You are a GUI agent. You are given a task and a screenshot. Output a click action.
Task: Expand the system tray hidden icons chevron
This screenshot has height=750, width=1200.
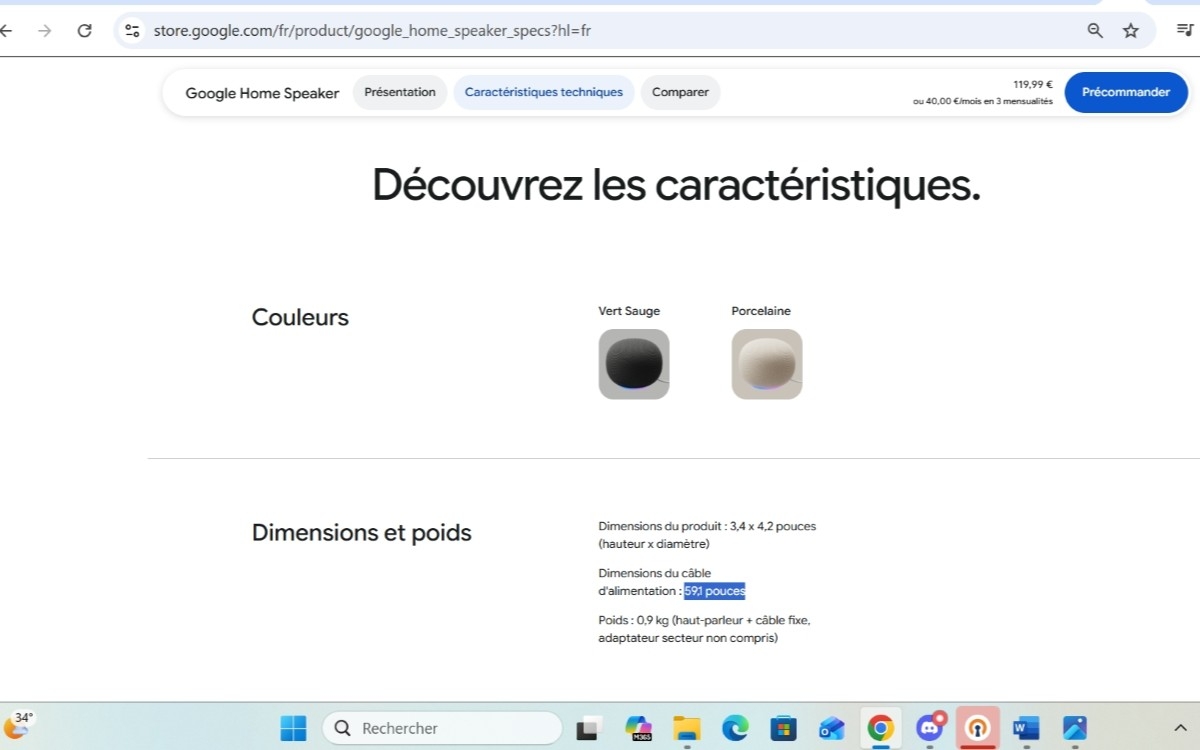click(1179, 728)
